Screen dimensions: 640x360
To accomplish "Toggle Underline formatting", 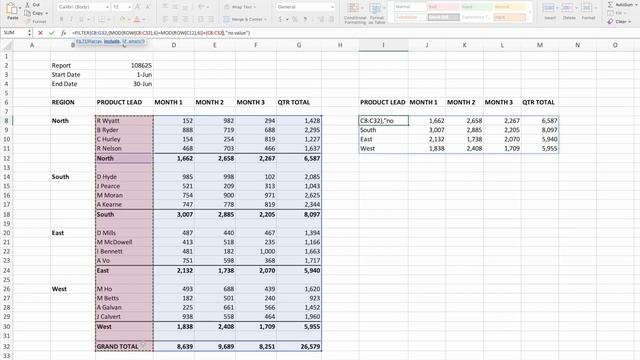I will (82, 19).
